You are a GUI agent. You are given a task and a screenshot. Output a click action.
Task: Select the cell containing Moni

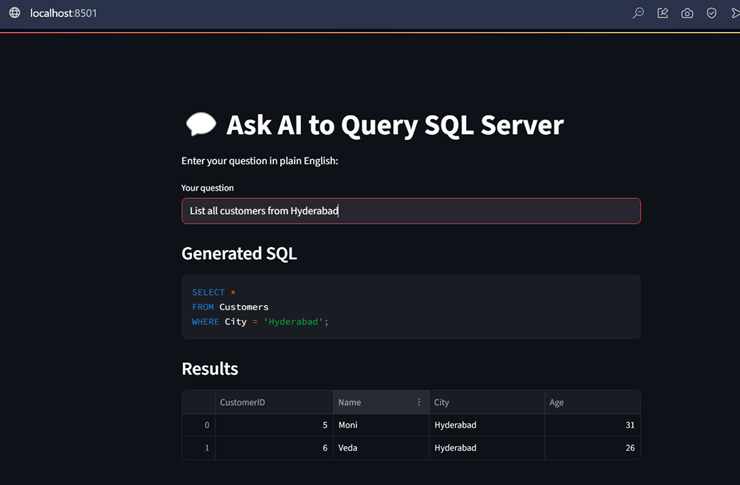click(x=380, y=425)
